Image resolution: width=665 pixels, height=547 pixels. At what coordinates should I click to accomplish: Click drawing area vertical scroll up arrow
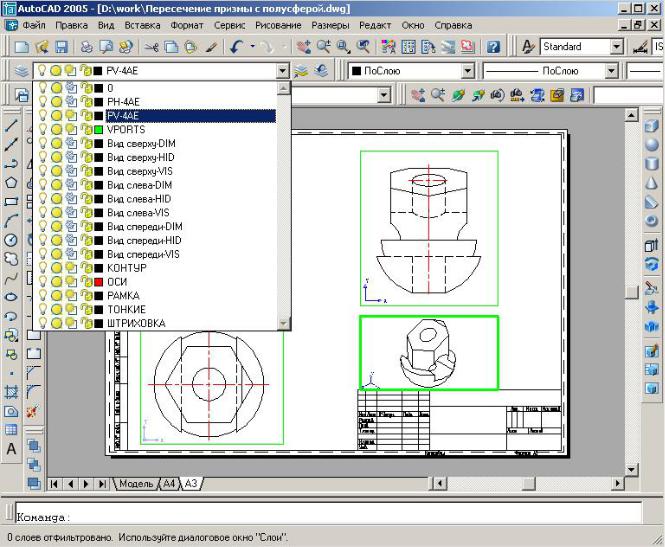631,115
